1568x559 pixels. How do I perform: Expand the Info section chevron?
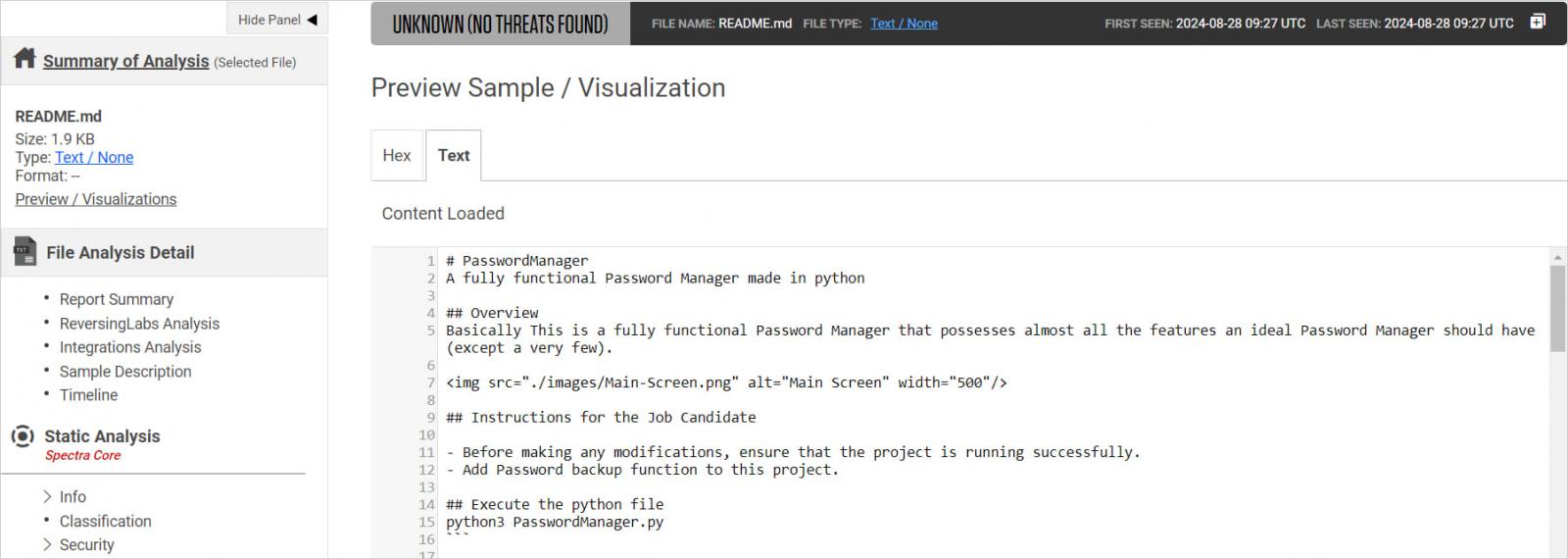pos(47,497)
